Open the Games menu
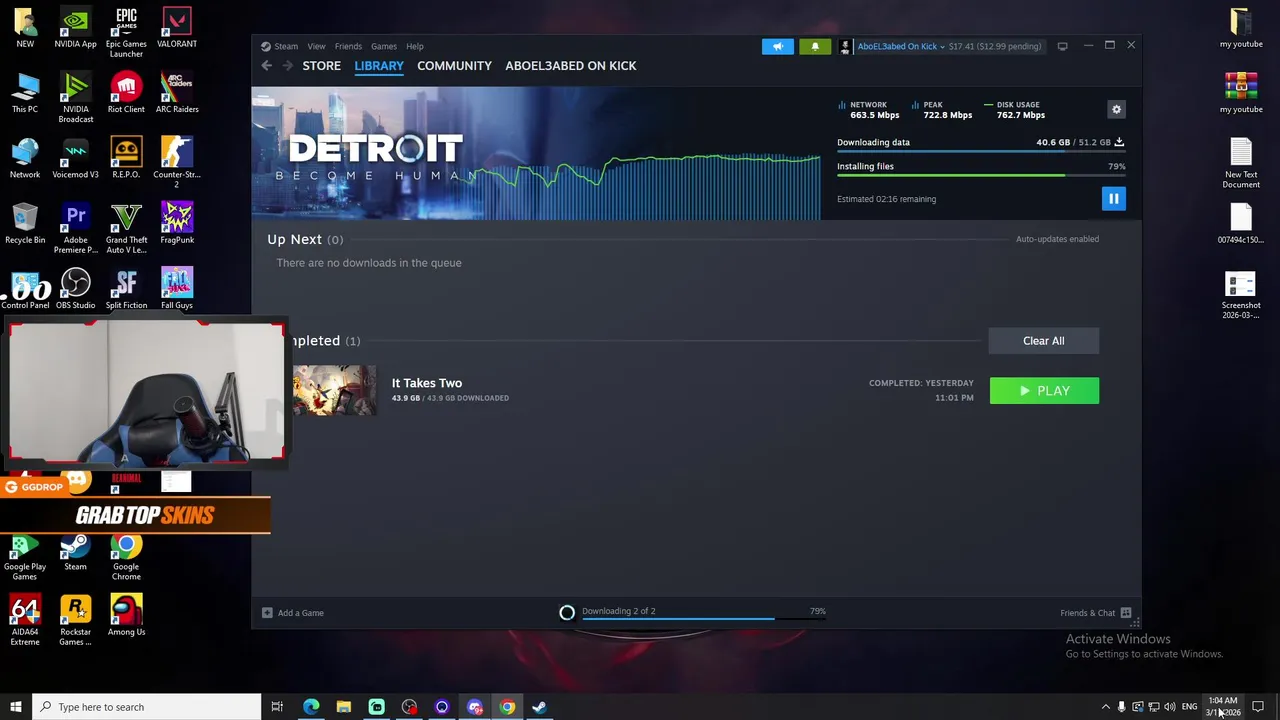Screen dimensions: 1280x720 coord(384,46)
